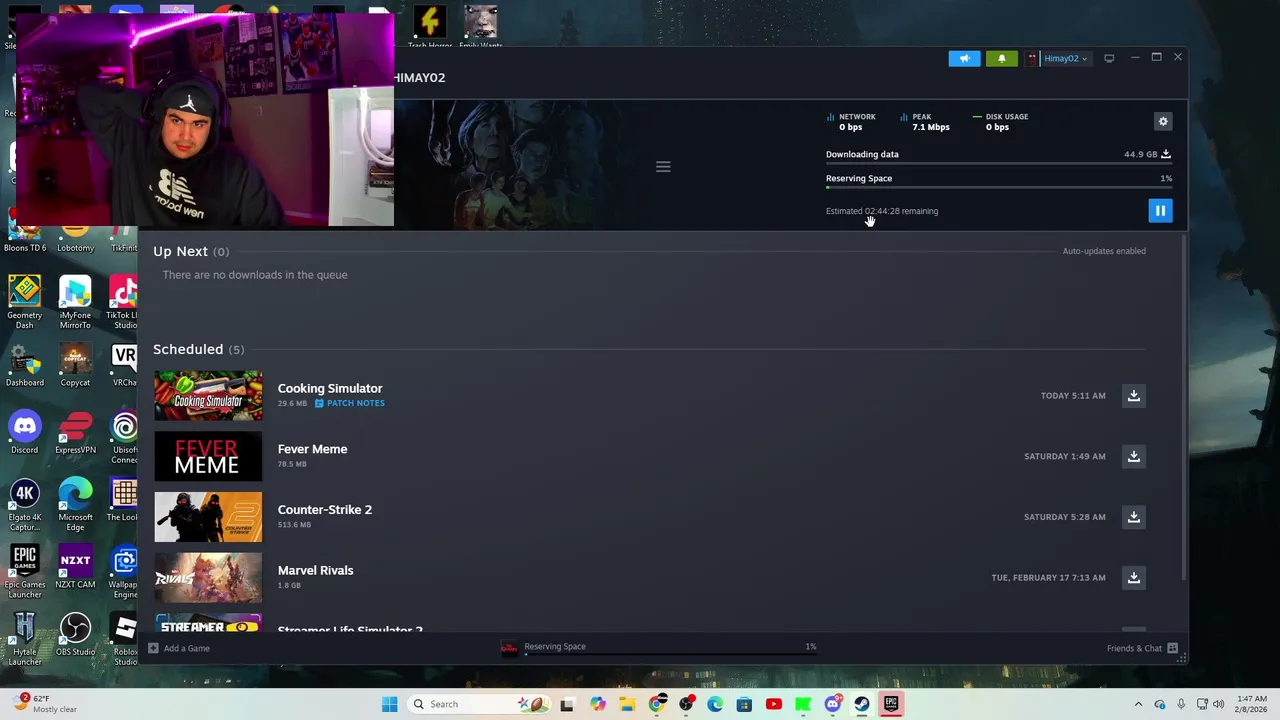The image size is (1280, 720).
Task: Open download settings gear icon
Action: (1163, 121)
